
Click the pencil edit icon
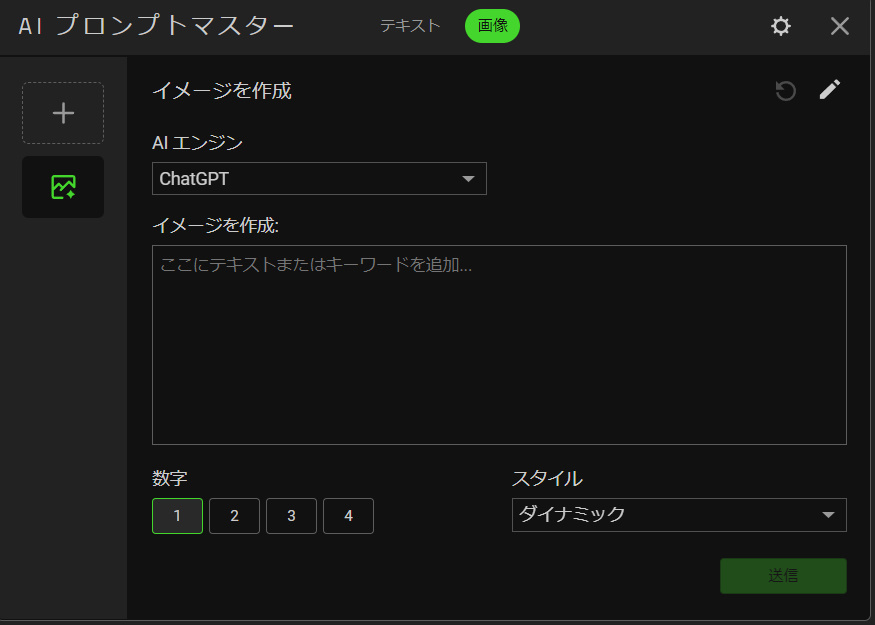coord(830,90)
